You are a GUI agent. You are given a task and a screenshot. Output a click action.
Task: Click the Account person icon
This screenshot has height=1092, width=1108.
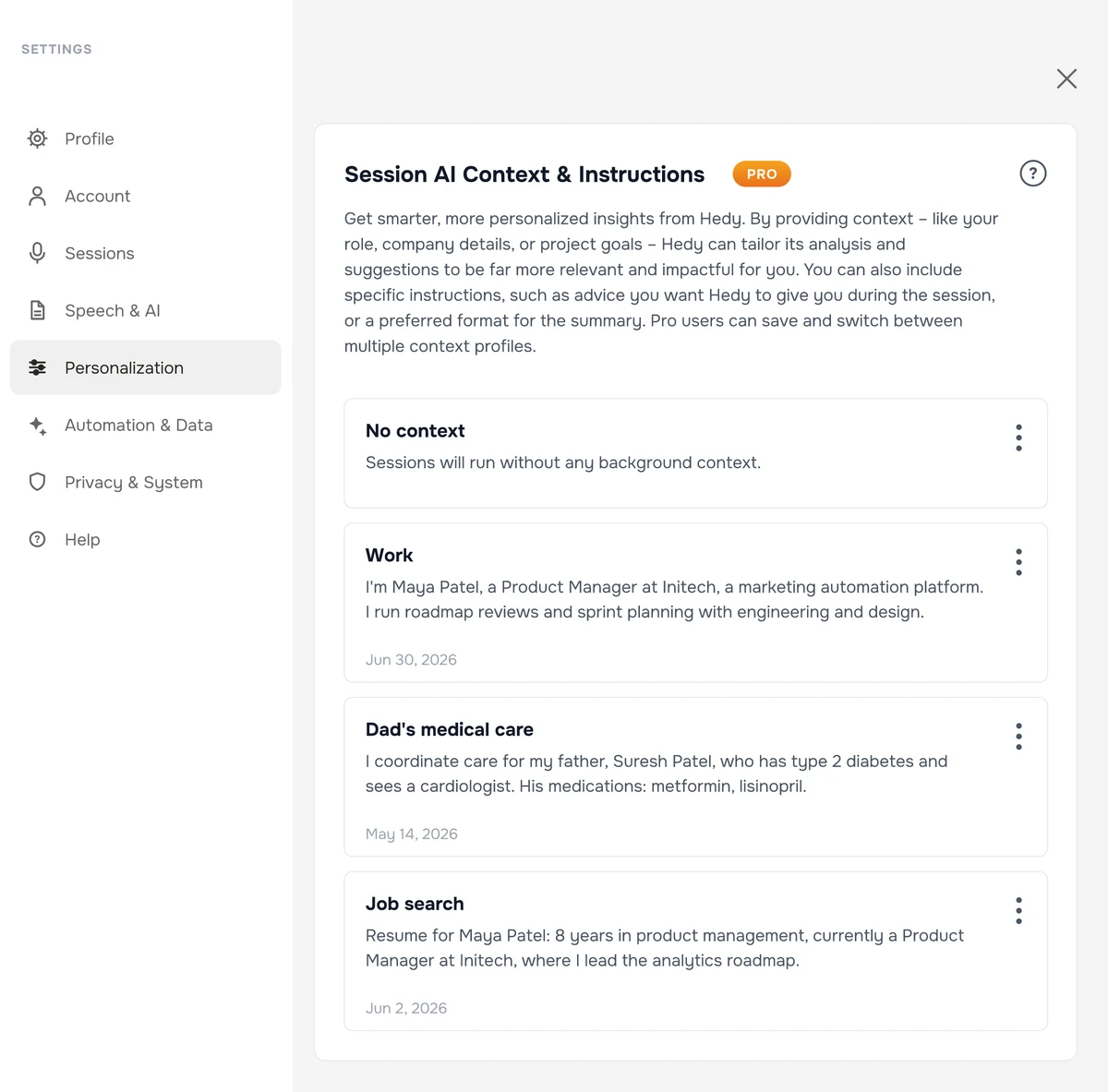coord(37,196)
